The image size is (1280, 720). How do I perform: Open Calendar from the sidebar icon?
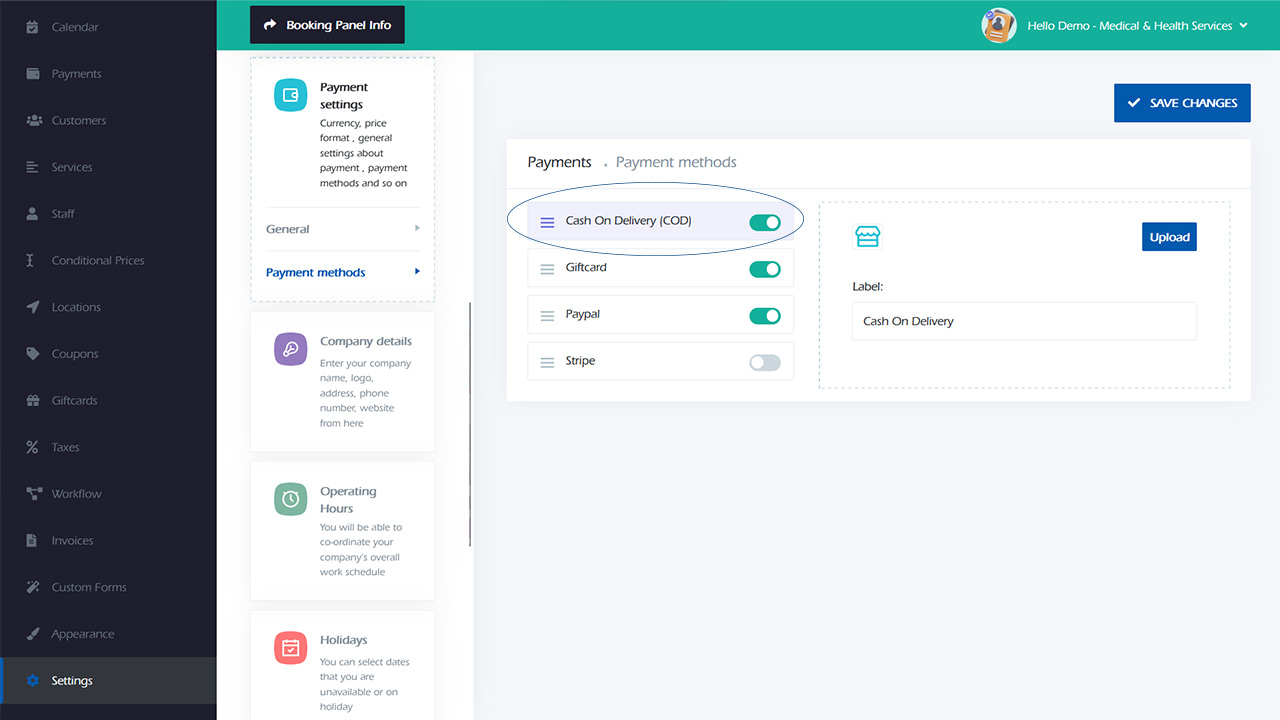pos(32,27)
